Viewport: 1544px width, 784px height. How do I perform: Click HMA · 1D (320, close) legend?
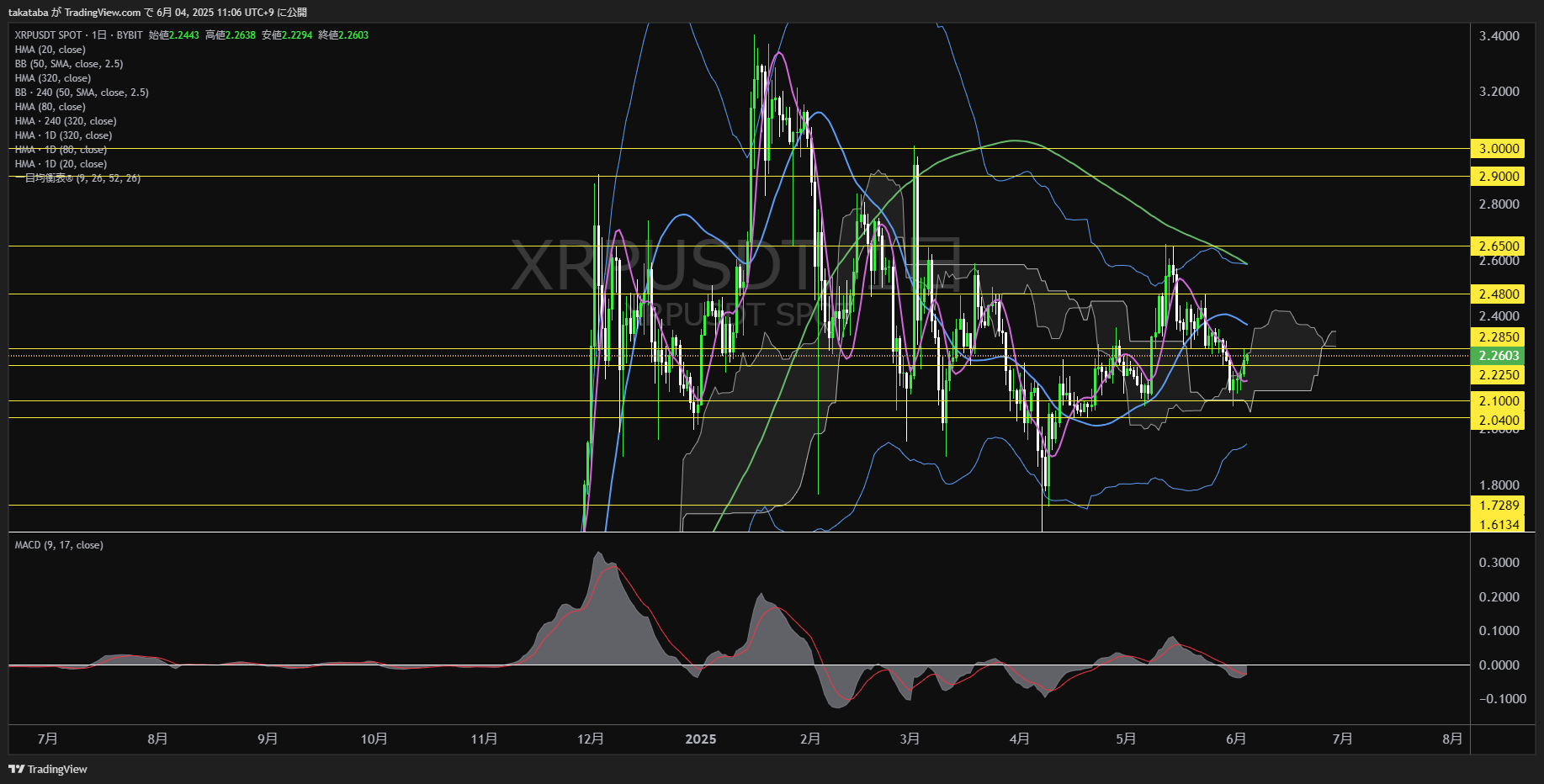[63, 135]
